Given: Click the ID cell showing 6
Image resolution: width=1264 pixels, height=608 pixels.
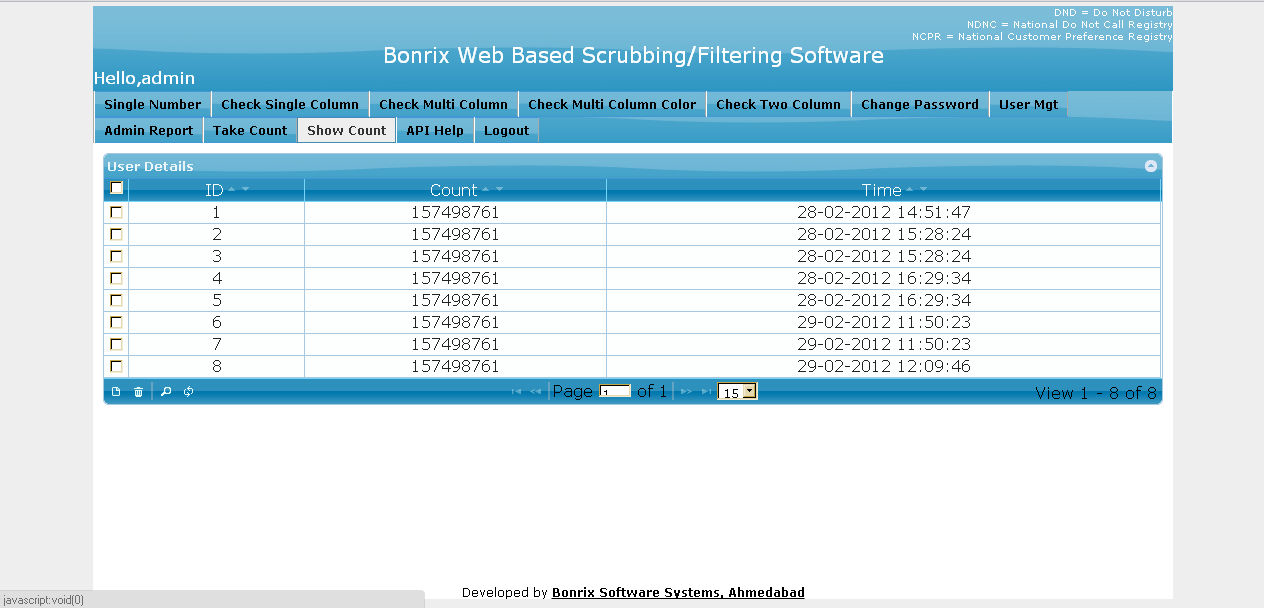Looking at the screenshot, I should (216, 322).
